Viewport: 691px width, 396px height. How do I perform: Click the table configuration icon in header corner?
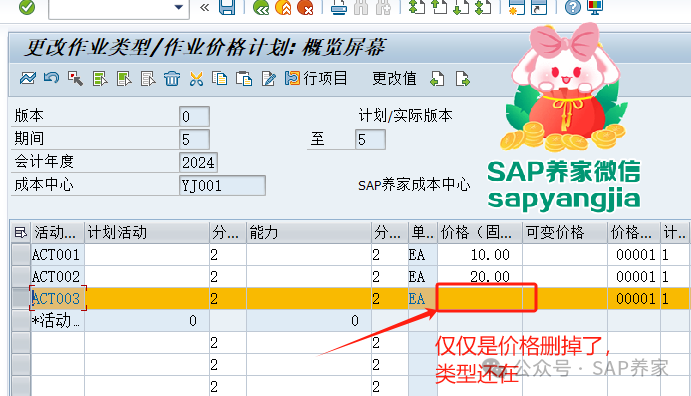(x=20, y=232)
